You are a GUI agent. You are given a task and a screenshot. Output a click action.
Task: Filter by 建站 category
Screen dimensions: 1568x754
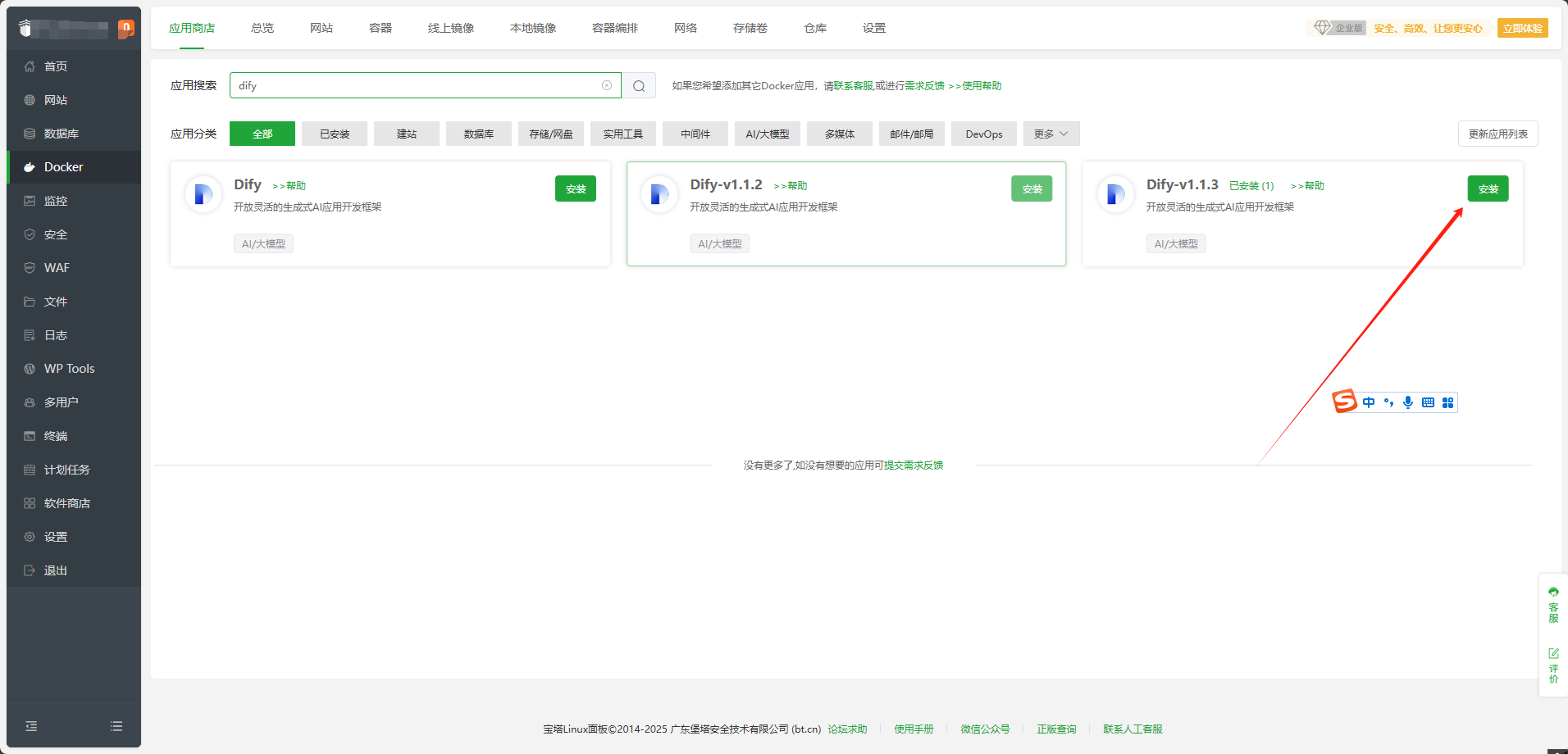407,134
